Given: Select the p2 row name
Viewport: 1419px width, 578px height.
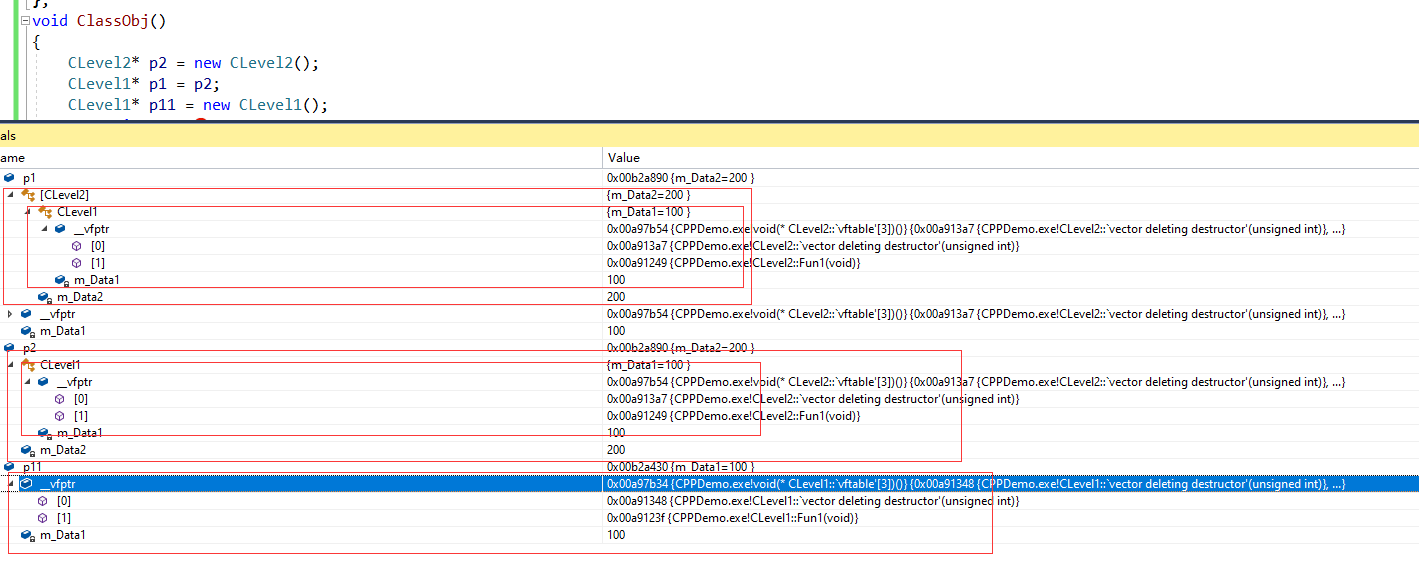Looking at the screenshot, I should (29, 348).
